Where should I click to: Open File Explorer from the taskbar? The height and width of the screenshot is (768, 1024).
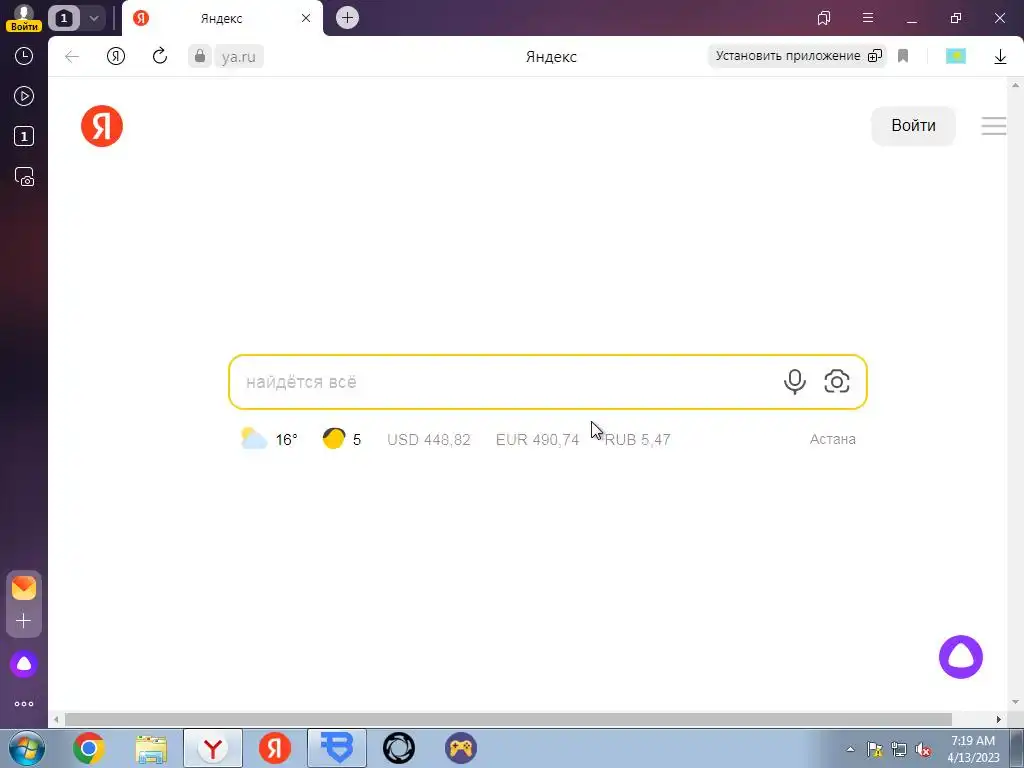pos(151,748)
